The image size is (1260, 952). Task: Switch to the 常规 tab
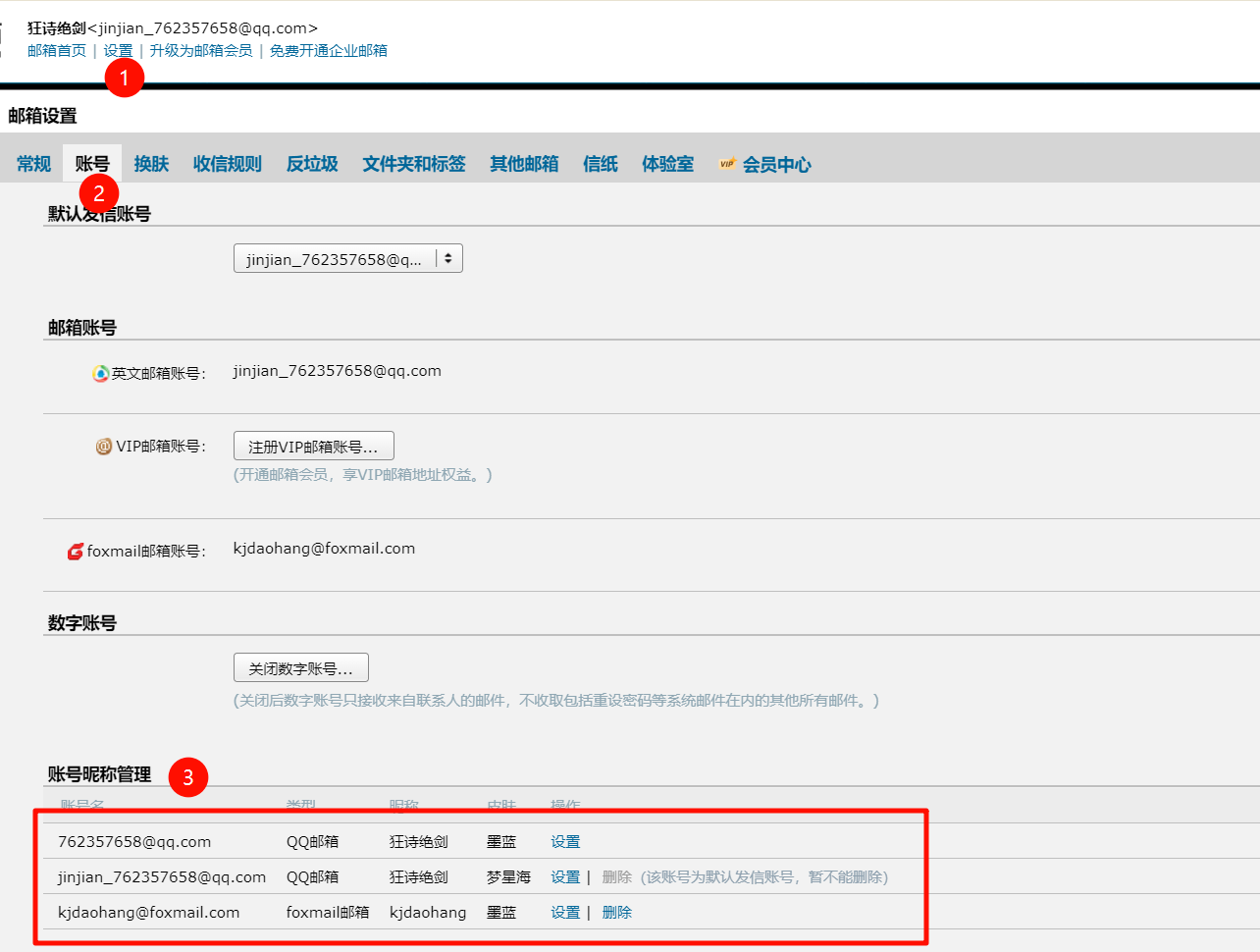coord(33,164)
